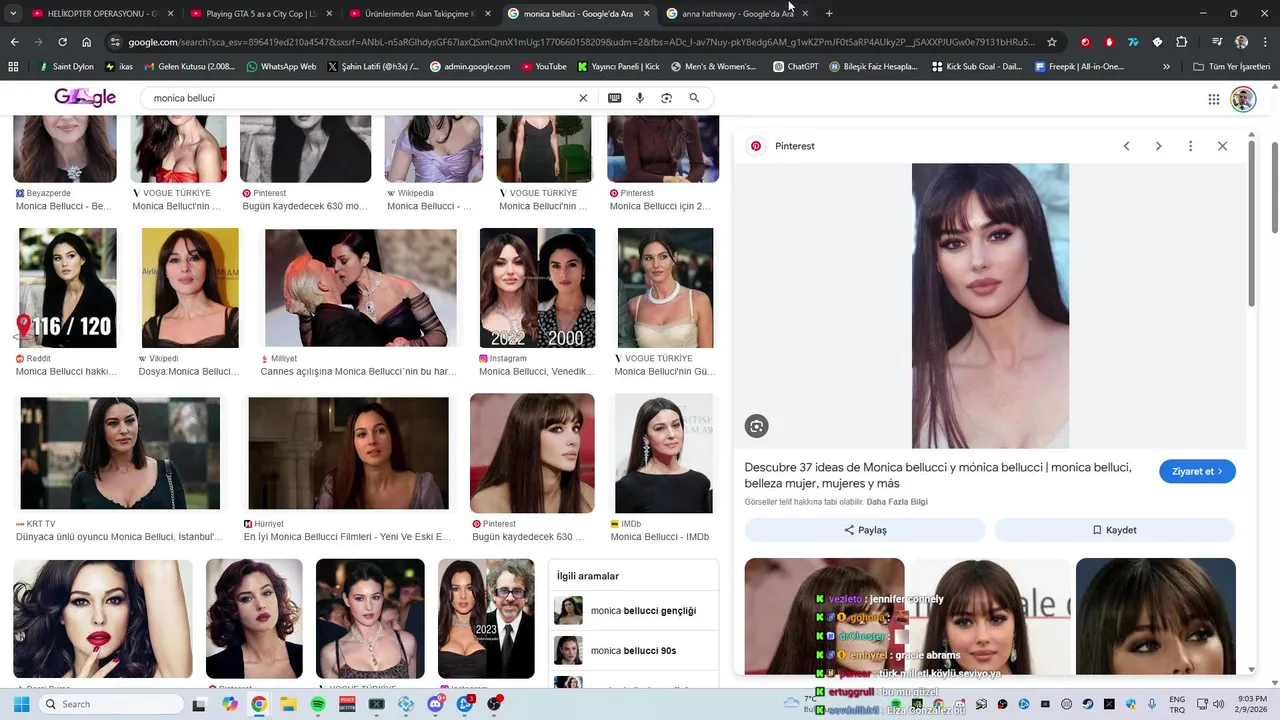
Task: Open the bookmark bar apps grid icon
Action: (13, 67)
